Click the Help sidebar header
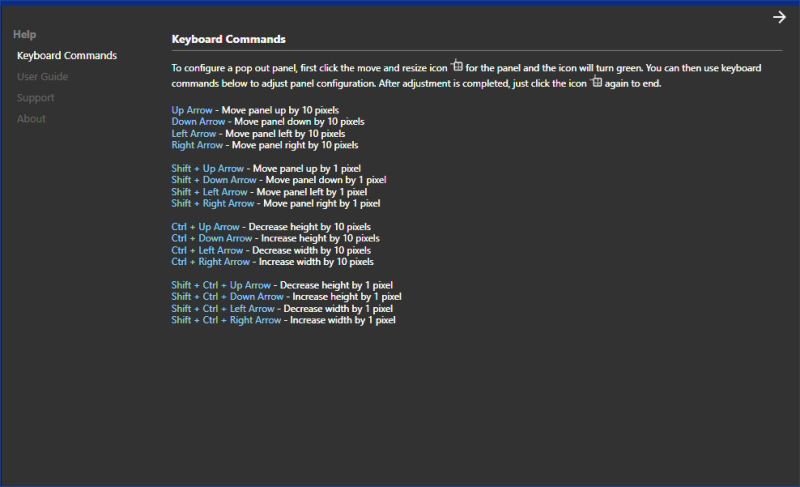 pyautogui.click(x=25, y=34)
